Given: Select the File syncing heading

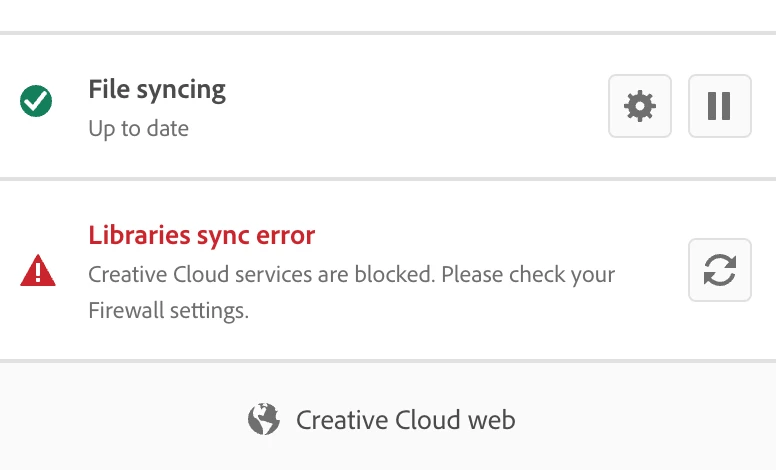Looking at the screenshot, I should pyautogui.click(x=157, y=89).
